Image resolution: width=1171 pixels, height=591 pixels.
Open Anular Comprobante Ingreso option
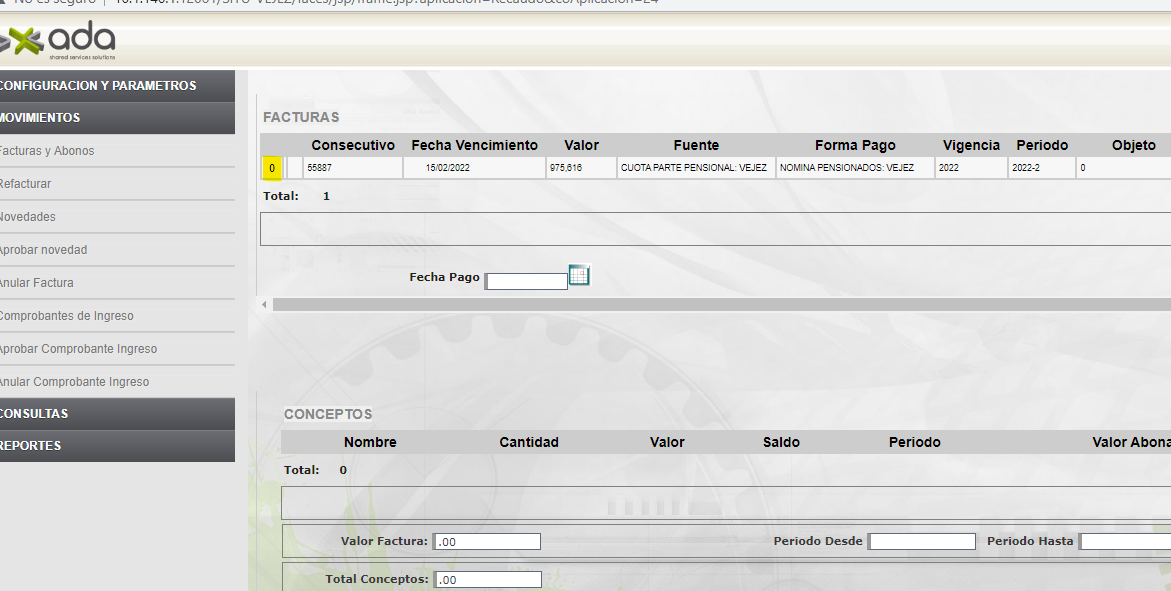(x=75, y=382)
